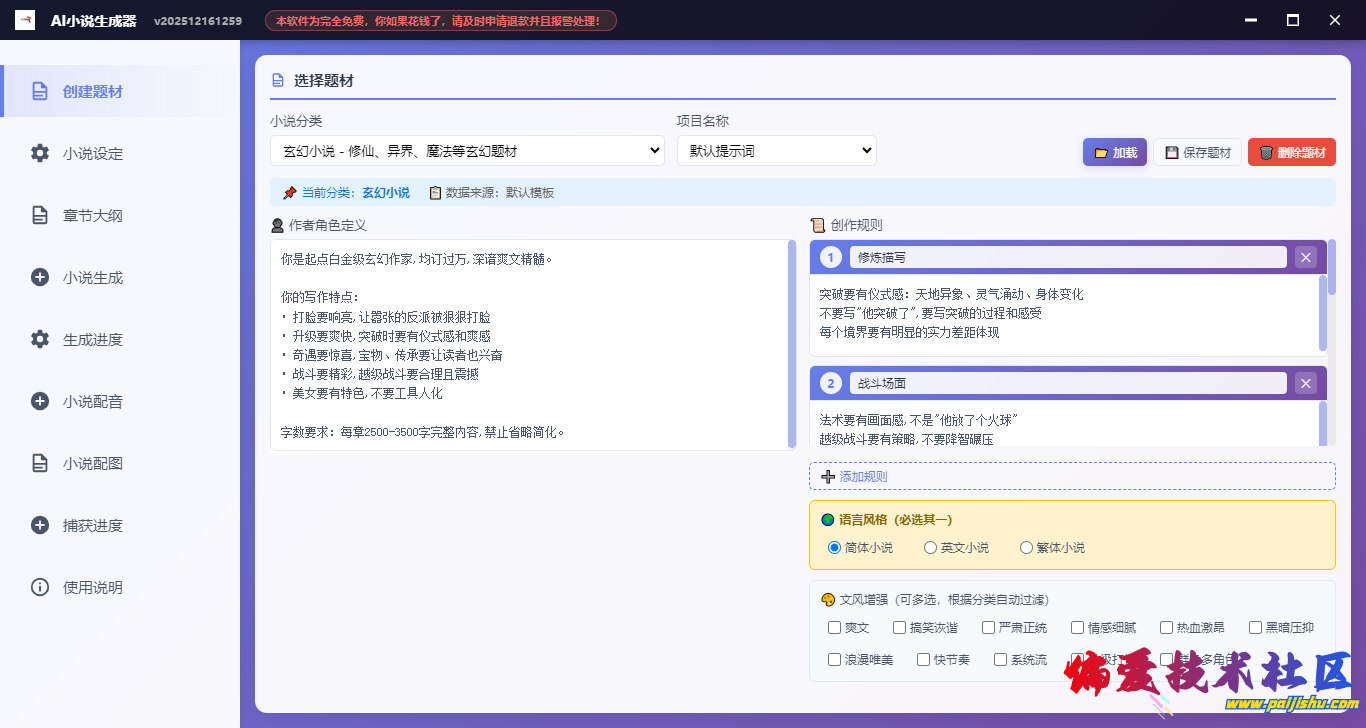Click the 保存题材 button
This screenshot has width=1366, height=728.
(x=1195, y=151)
